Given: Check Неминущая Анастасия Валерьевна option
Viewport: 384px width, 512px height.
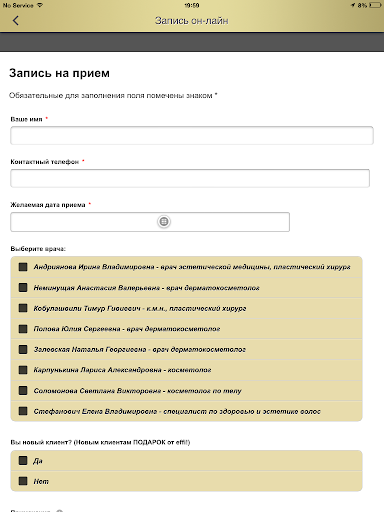Looking at the screenshot, I should pyautogui.click(x=23, y=287).
